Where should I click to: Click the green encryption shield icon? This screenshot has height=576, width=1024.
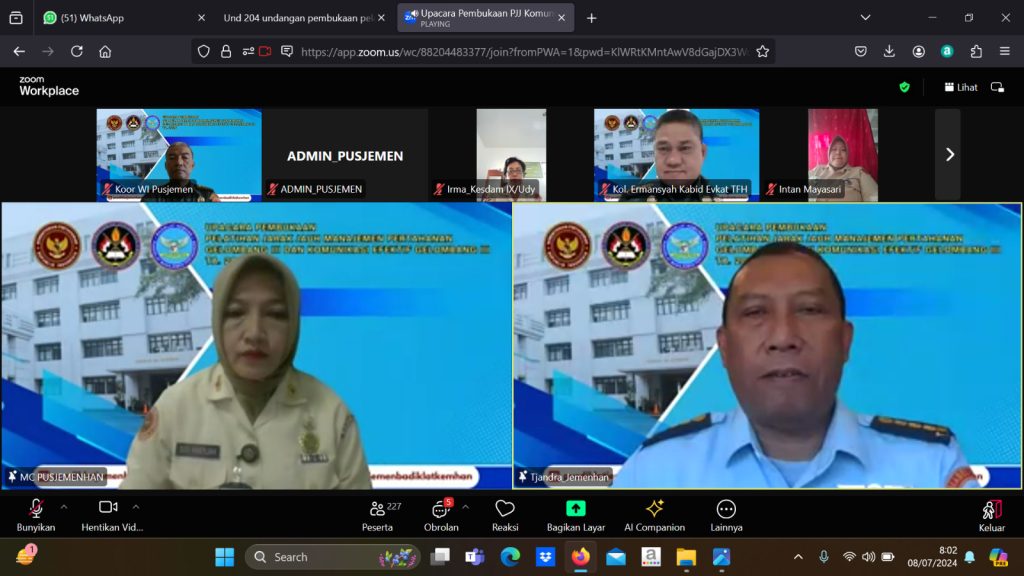coord(904,87)
